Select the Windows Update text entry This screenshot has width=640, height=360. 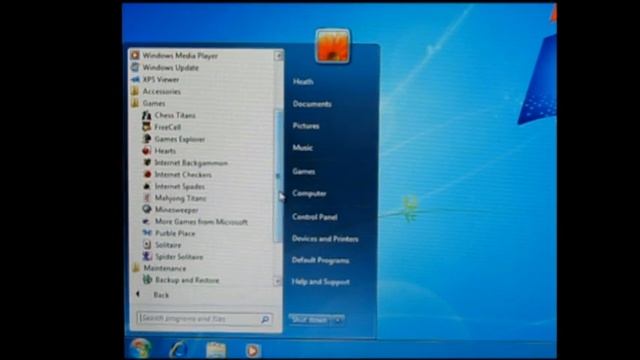[x=171, y=68]
